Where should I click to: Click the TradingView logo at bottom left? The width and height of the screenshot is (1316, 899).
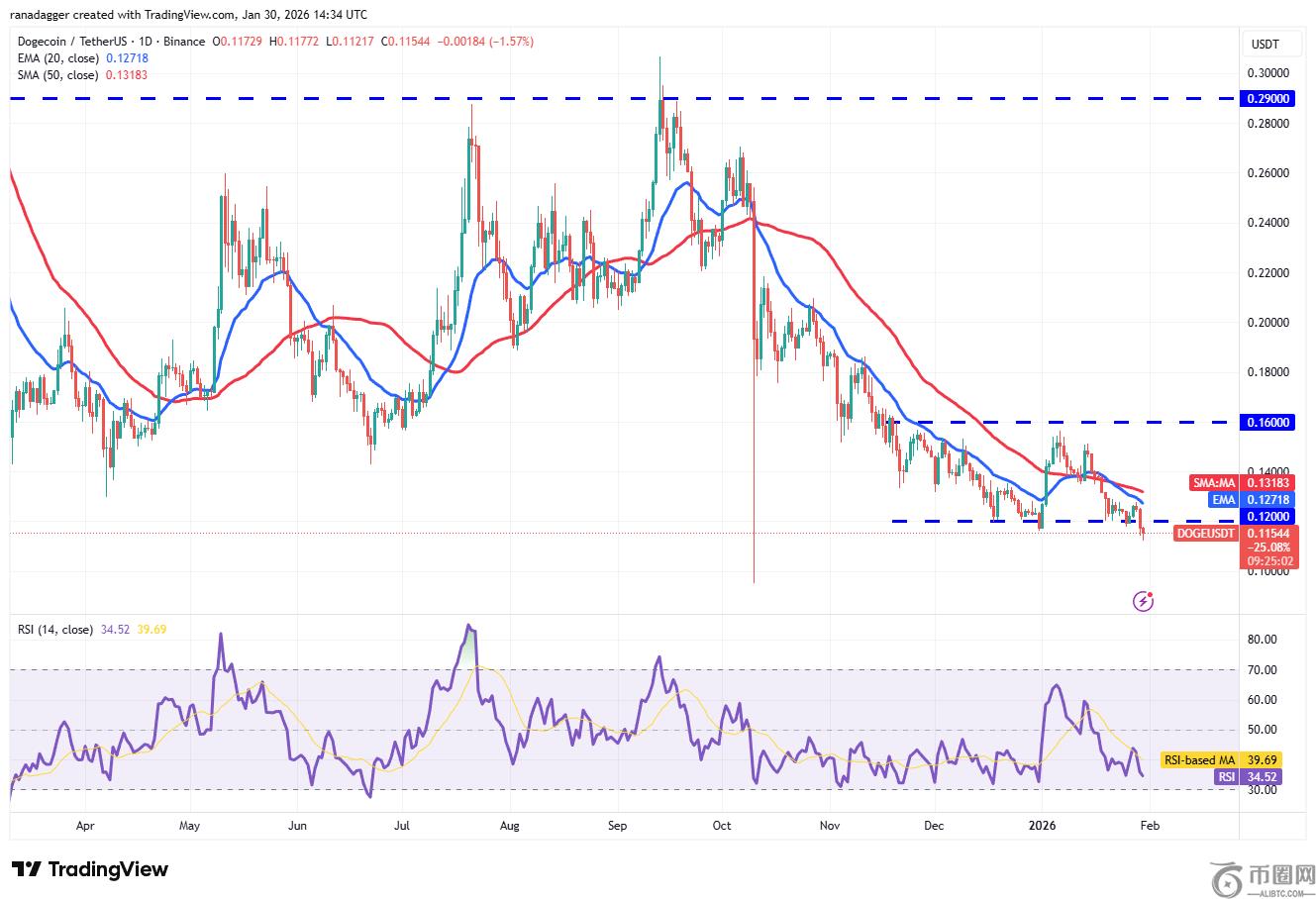pos(90,869)
